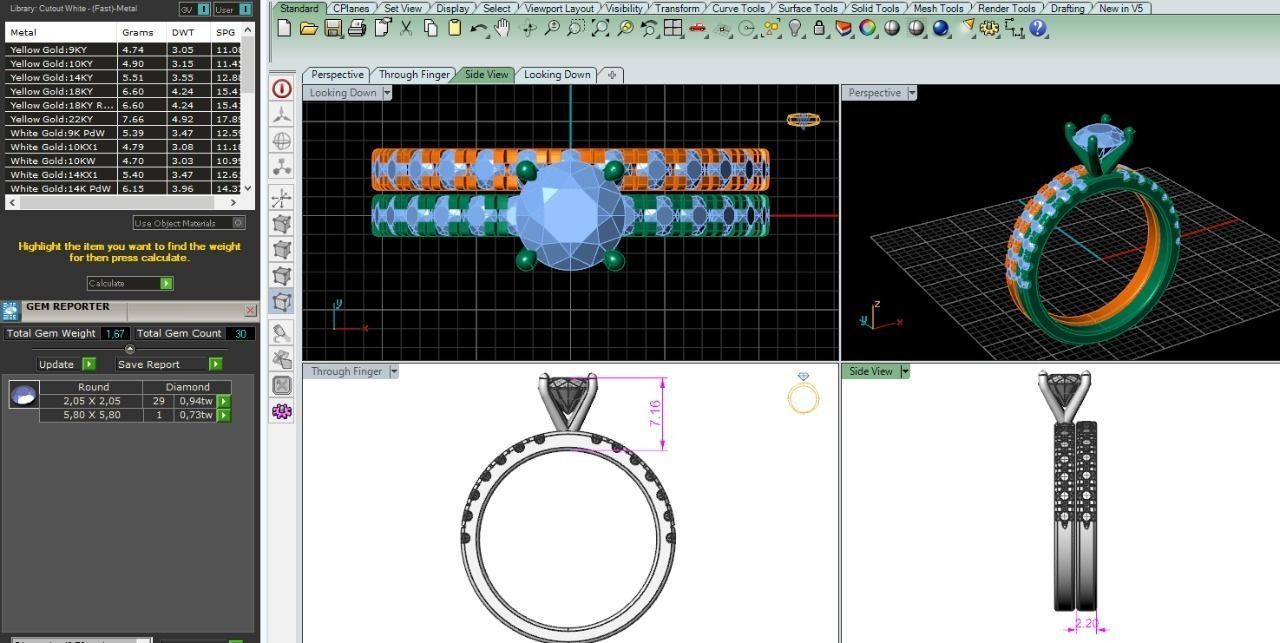Open the Solid Tools toolbar tab

click(875, 8)
